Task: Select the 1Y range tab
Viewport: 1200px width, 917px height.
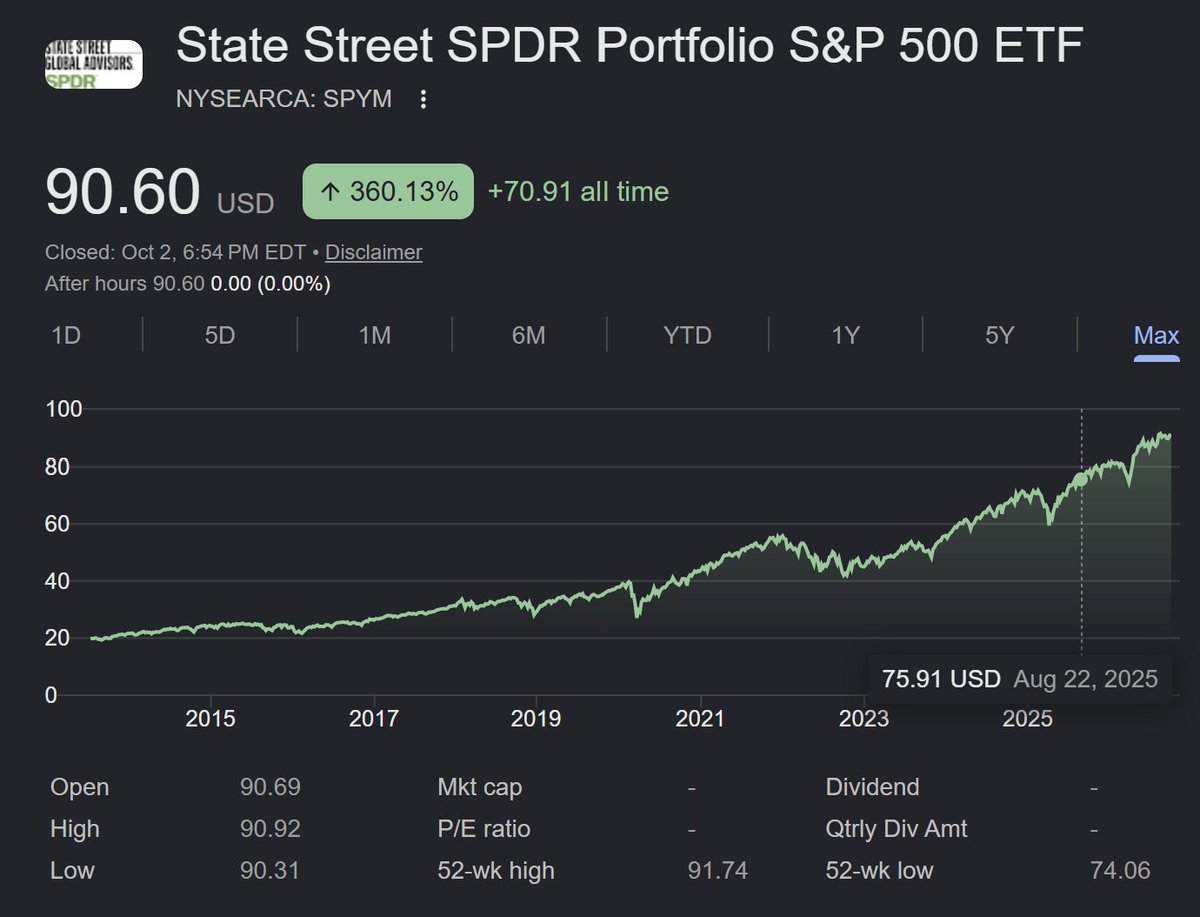Action: pyautogui.click(x=846, y=336)
